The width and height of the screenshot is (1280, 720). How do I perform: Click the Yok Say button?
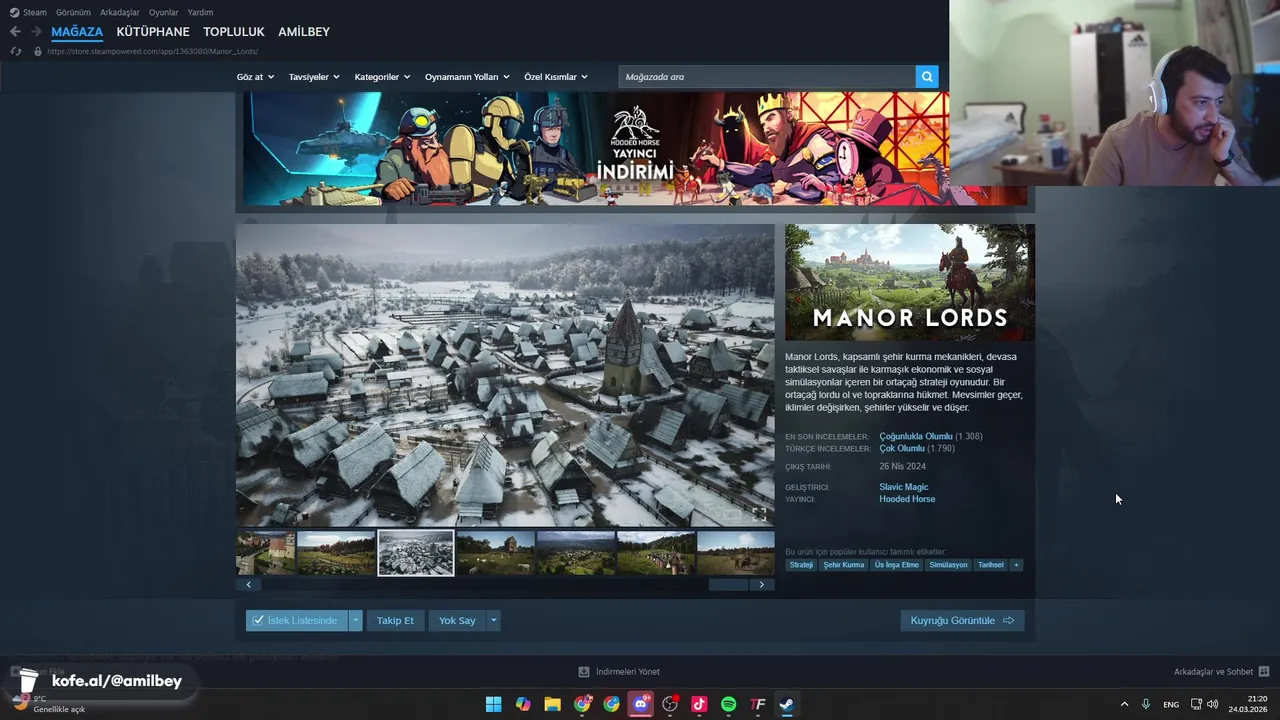(457, 620)
